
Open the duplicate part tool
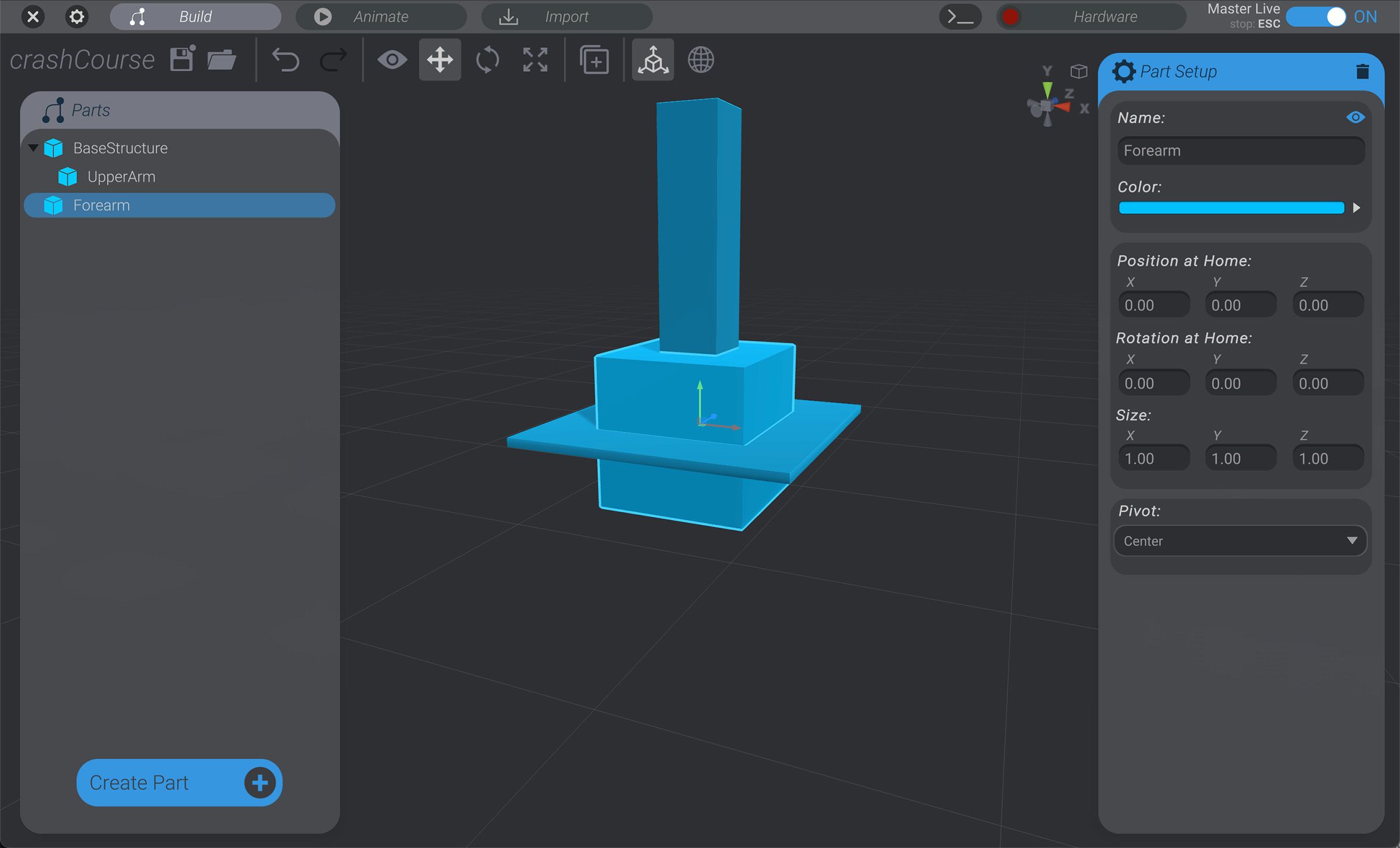tap(594, 59)
